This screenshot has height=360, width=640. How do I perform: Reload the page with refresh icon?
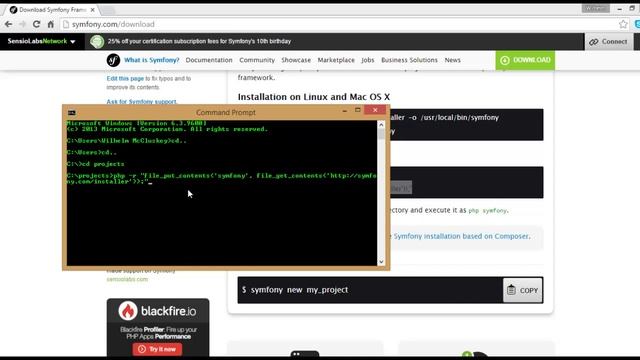[36, 24]
